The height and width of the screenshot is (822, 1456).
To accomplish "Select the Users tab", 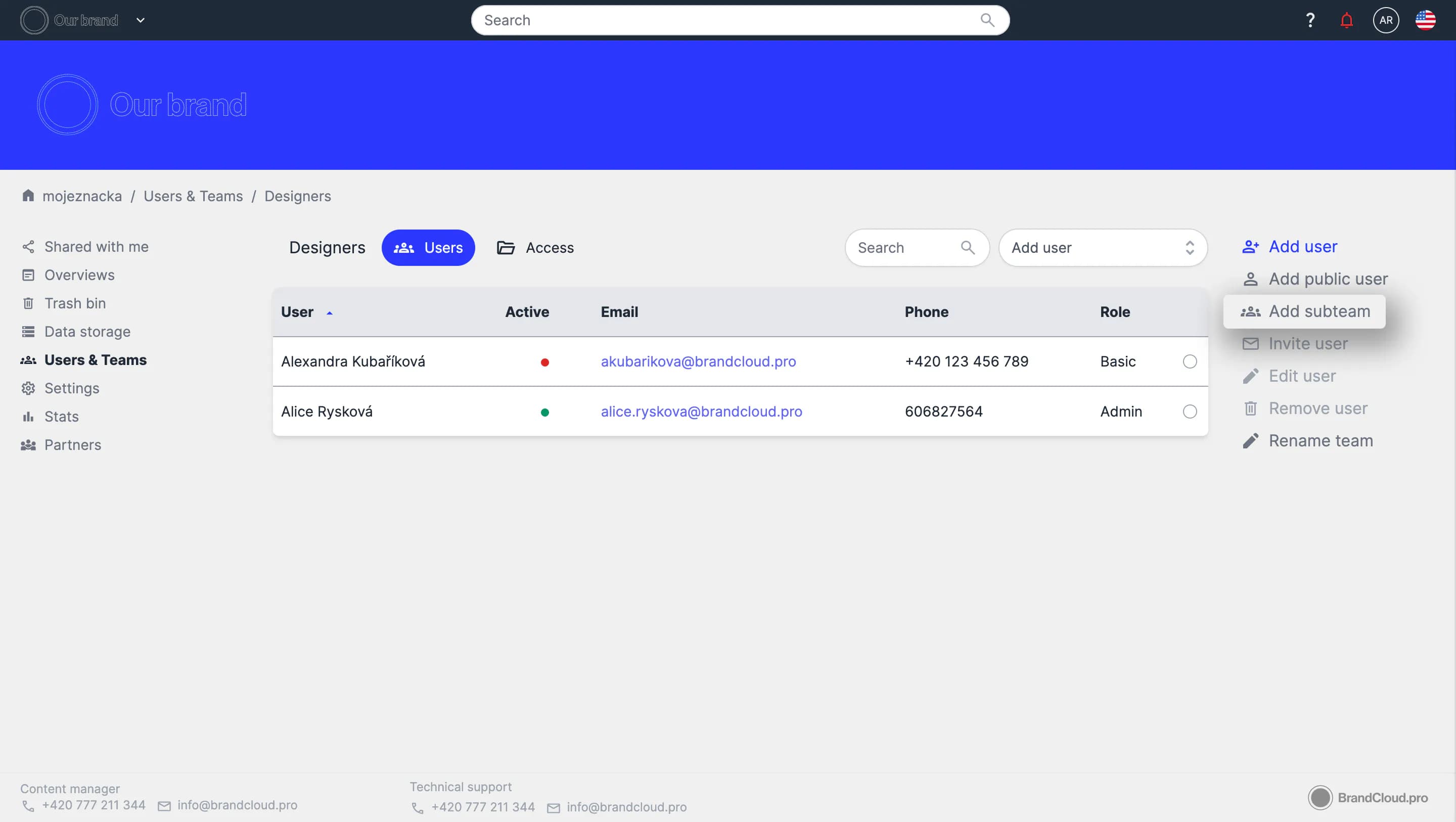I will 428,248.
